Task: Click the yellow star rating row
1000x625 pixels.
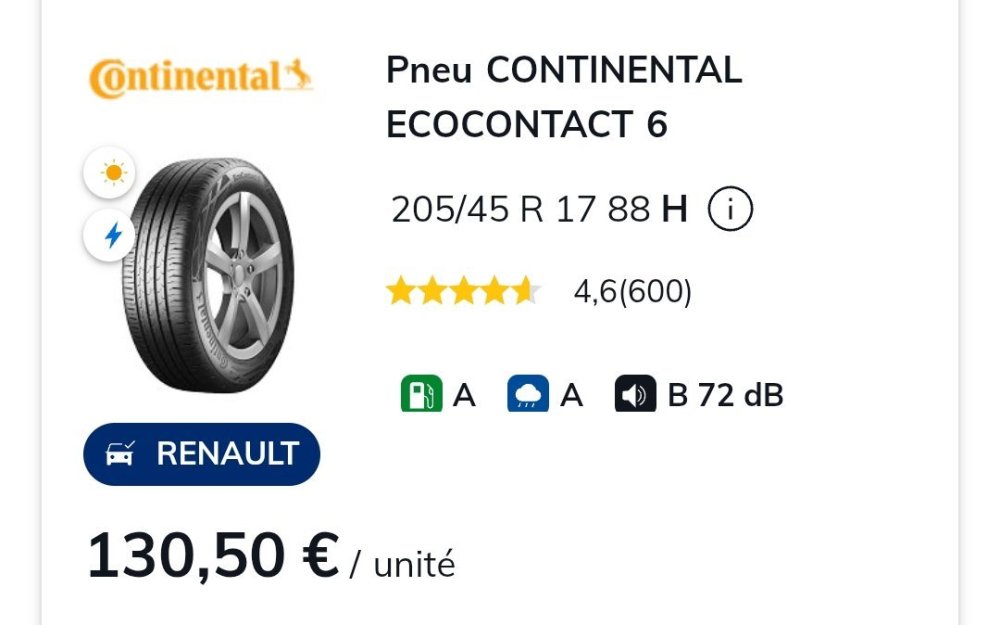Action: coord(463,292)
